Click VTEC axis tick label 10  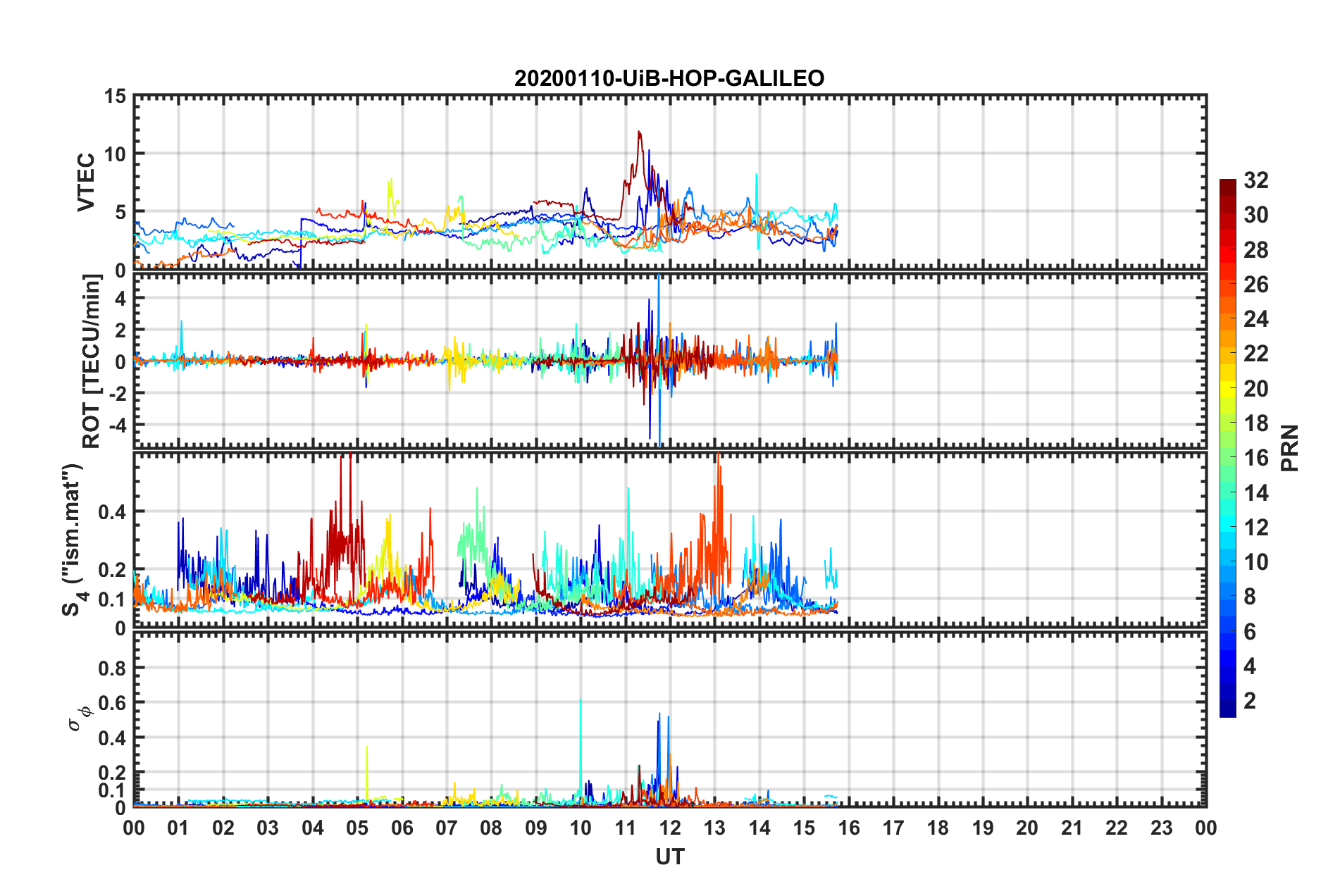(115, 154)
